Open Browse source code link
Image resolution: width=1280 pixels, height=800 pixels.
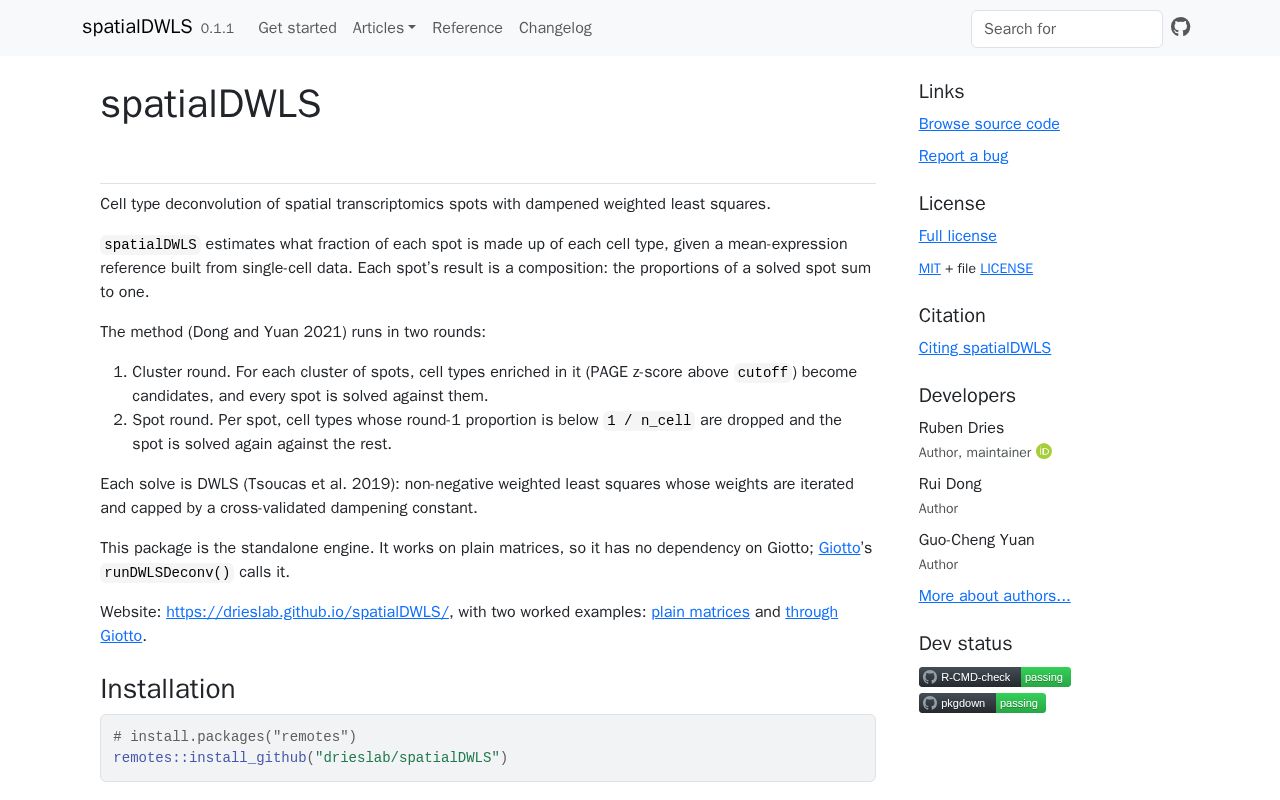[x=989, y=124]
